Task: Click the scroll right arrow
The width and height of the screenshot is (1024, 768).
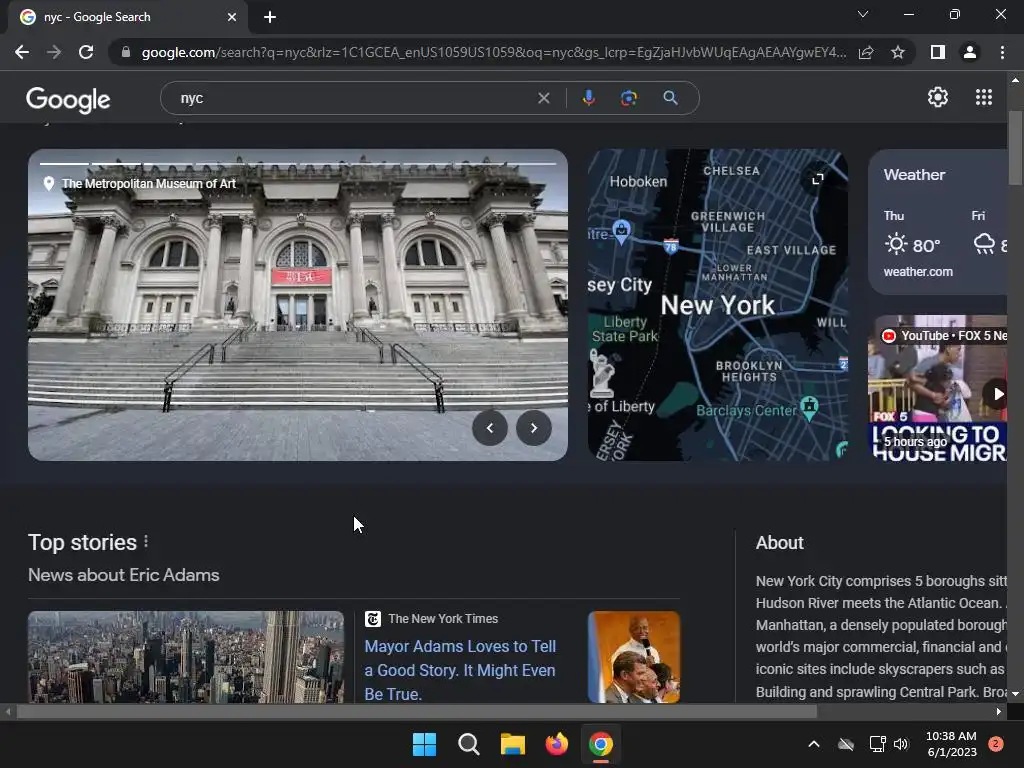Action: coord(998,711)
